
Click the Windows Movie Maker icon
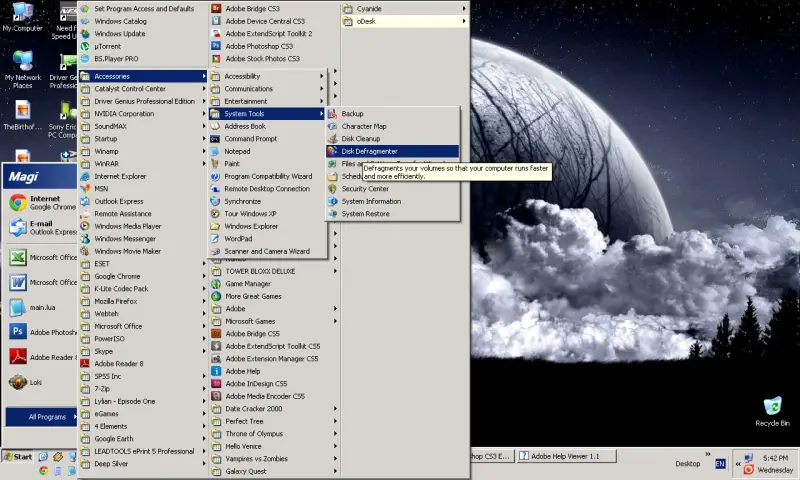85,251
